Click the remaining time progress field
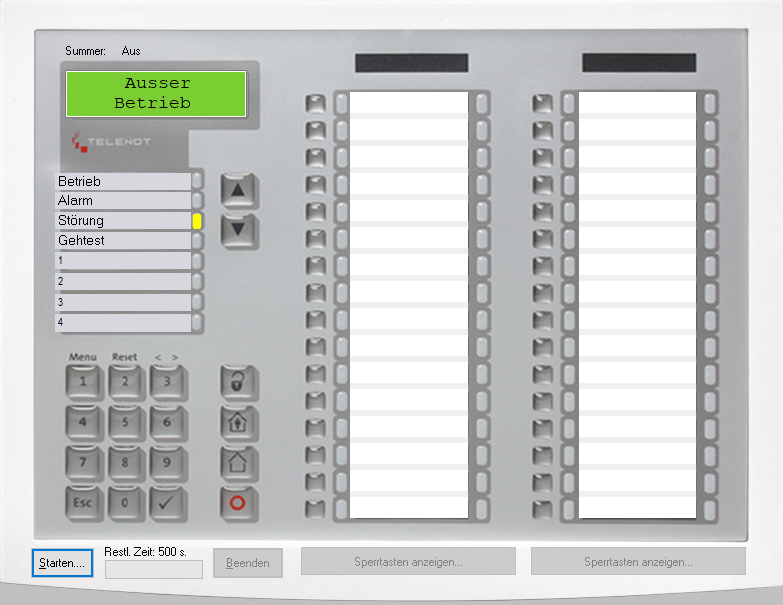 click(154, 569)
